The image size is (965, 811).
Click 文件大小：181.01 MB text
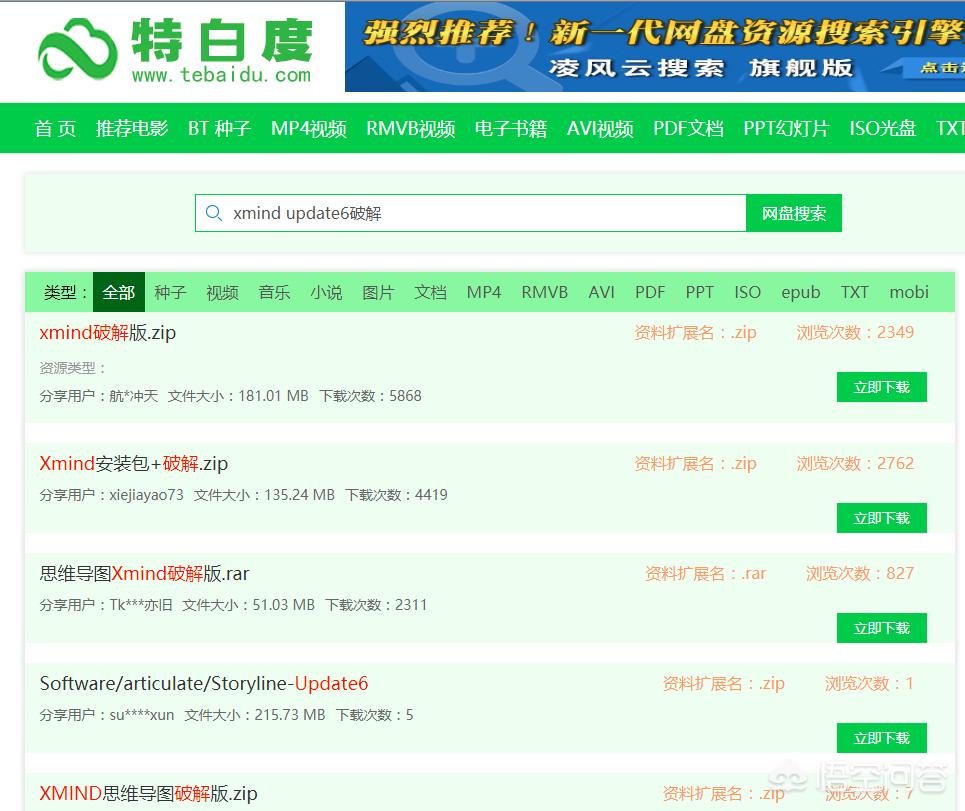pos(238,396)
